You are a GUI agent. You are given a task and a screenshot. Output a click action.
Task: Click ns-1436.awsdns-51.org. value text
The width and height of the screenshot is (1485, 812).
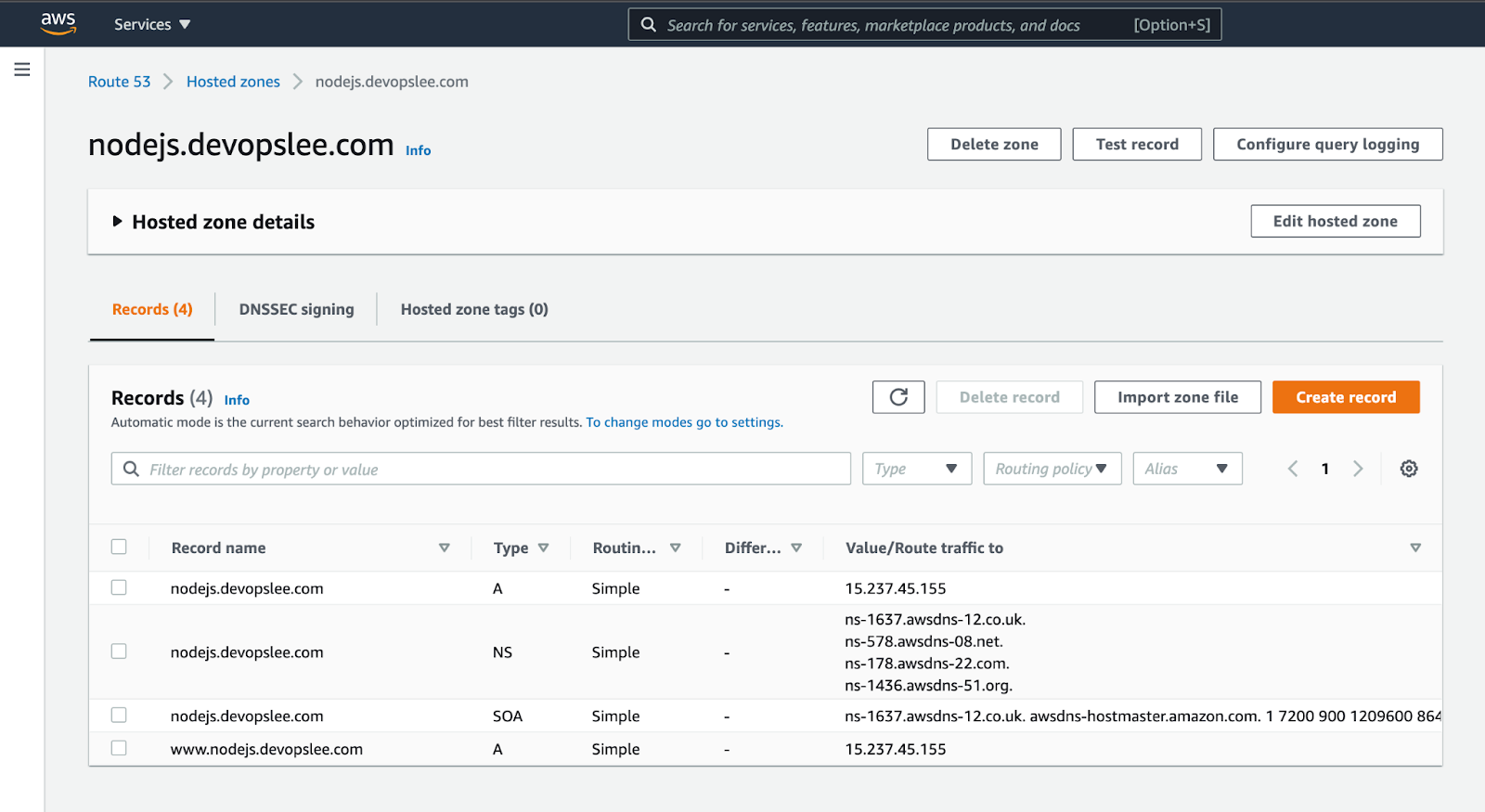pyautogui.click(x=928, y=686)
